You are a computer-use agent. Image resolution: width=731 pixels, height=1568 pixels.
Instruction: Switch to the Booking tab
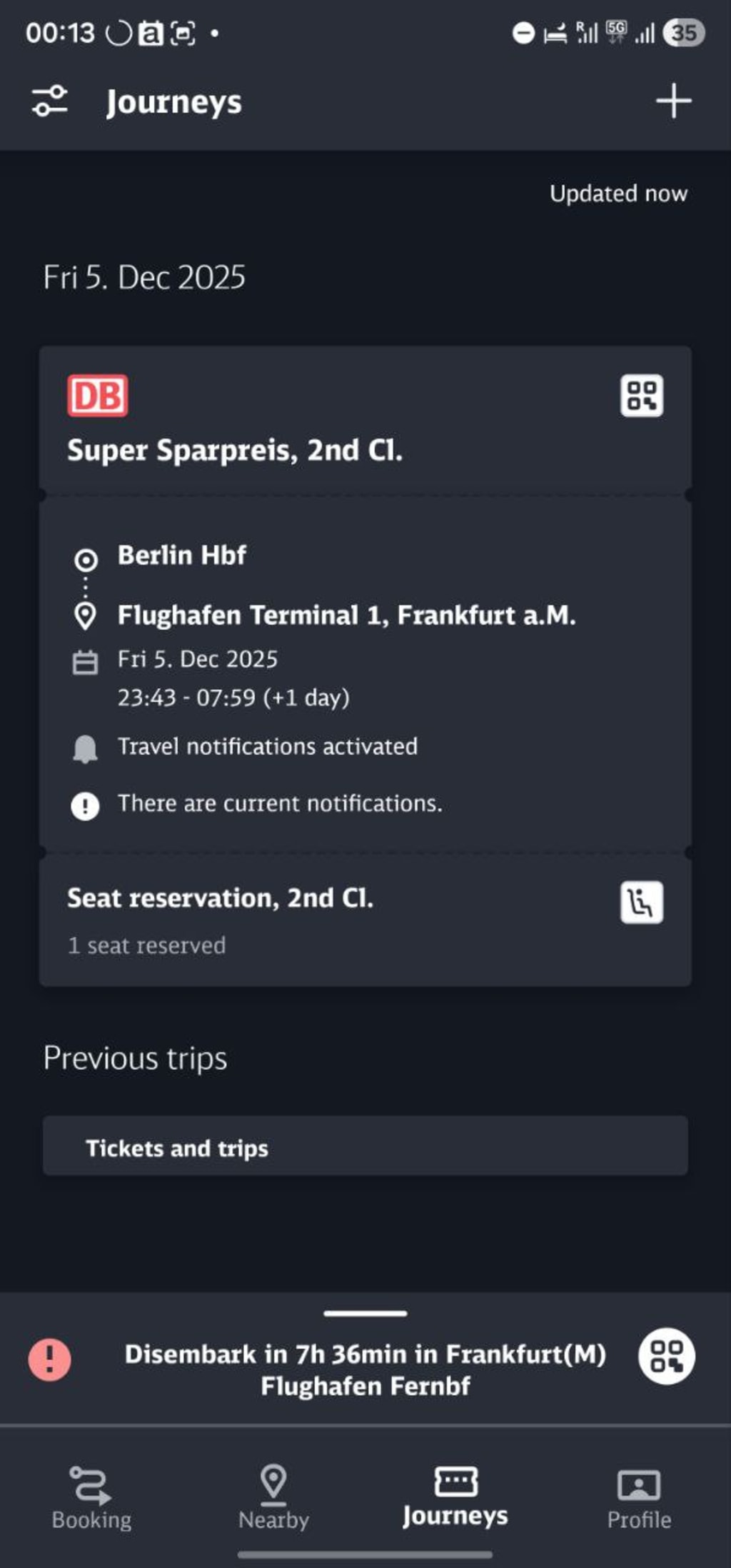(x=91, y=1498)
